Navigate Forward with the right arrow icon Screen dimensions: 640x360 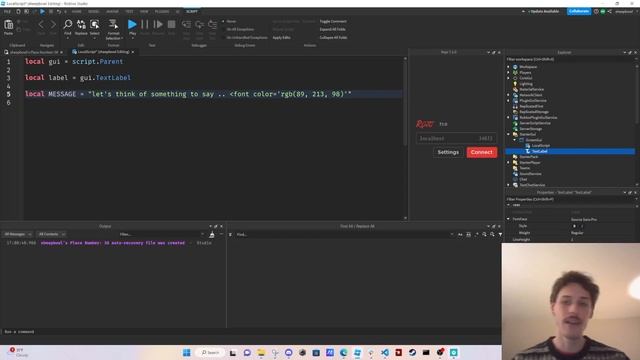click(53, 24)
